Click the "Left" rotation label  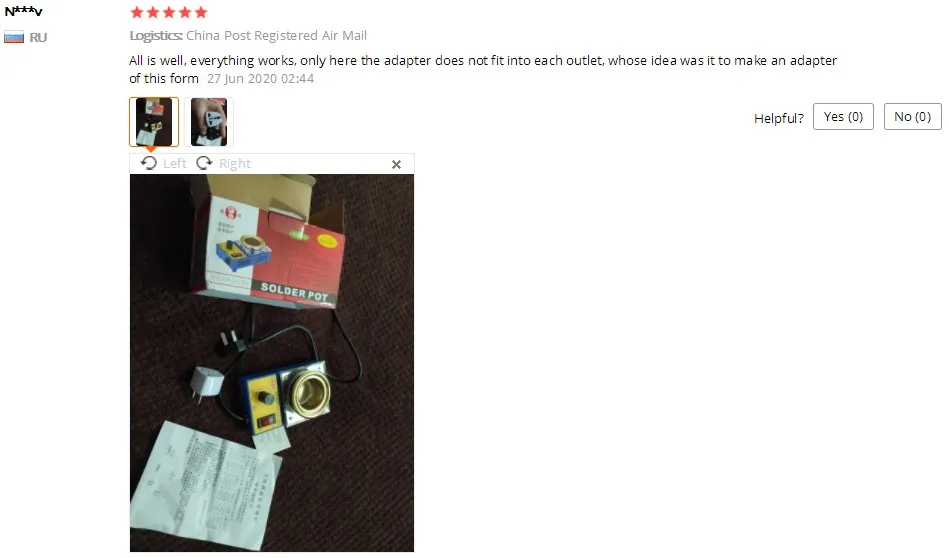click(174, 164)
